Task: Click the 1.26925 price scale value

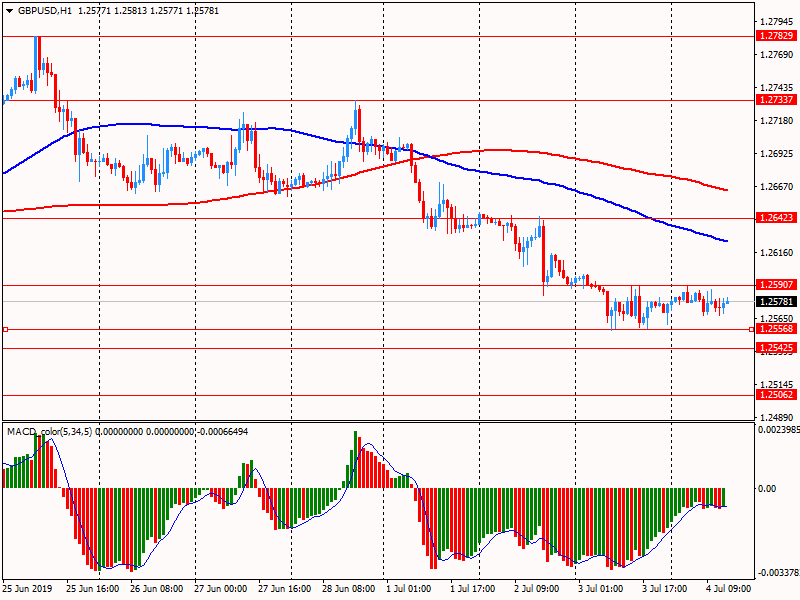Action: click(x=777, y=154)
